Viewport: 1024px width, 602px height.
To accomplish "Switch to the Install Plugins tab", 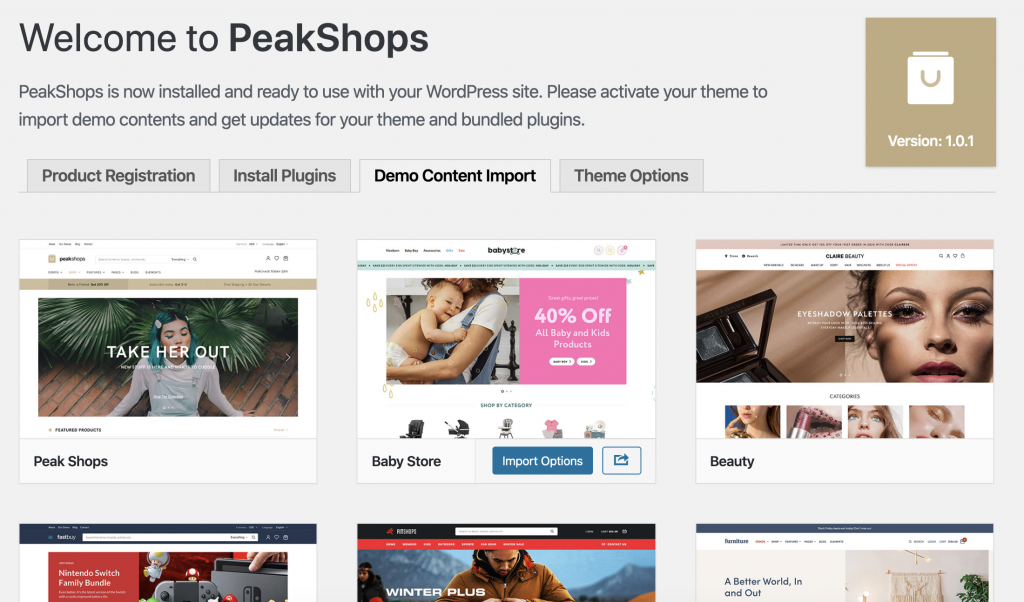I will [285, 176].
